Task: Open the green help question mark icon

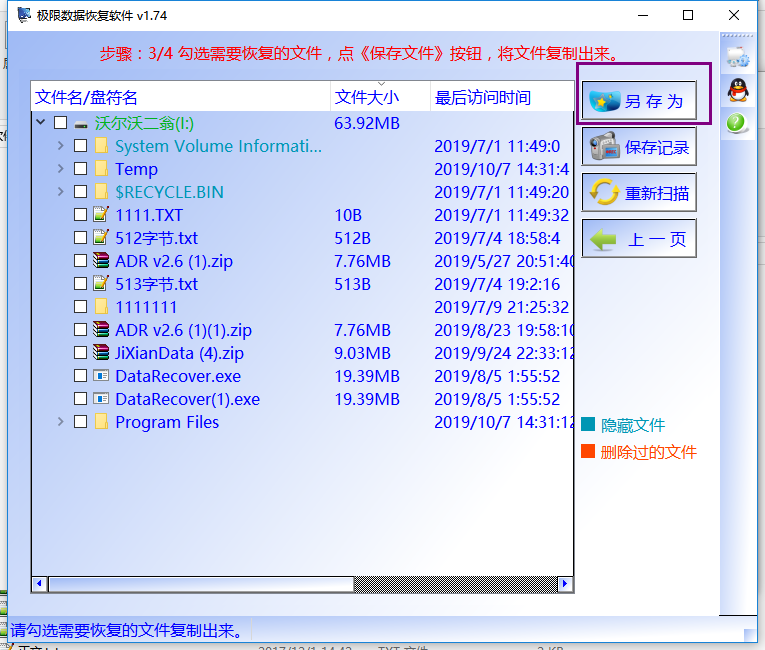Action: pyautogui.click(x=736, y=123)
